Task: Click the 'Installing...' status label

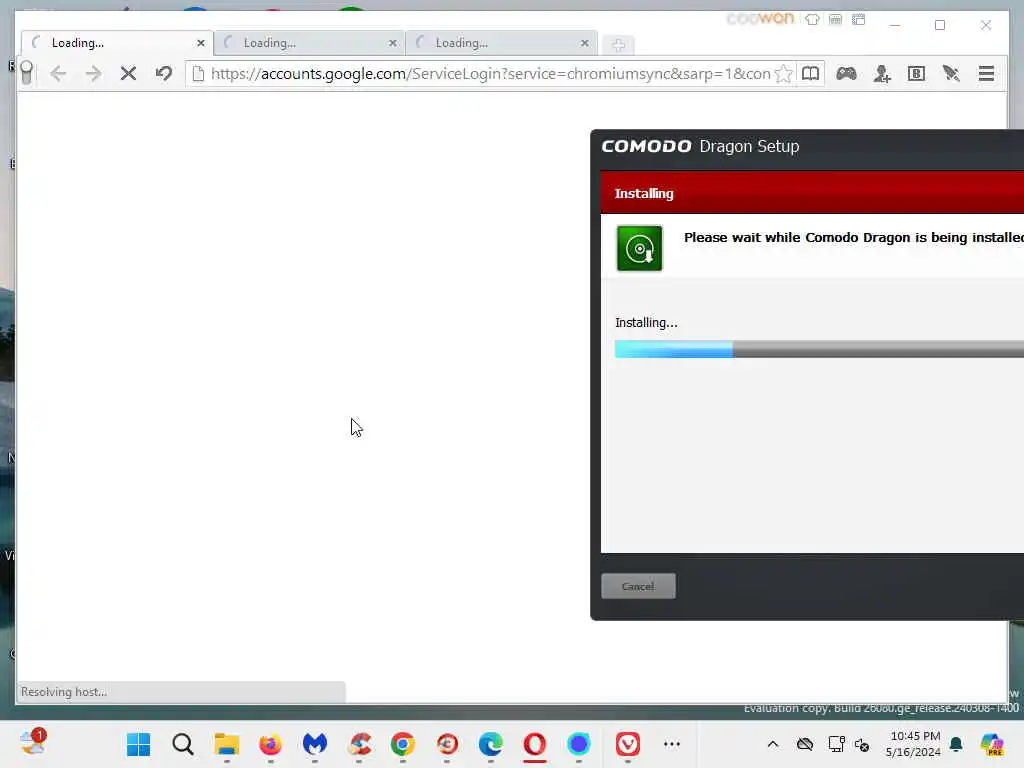Action: 646,323
